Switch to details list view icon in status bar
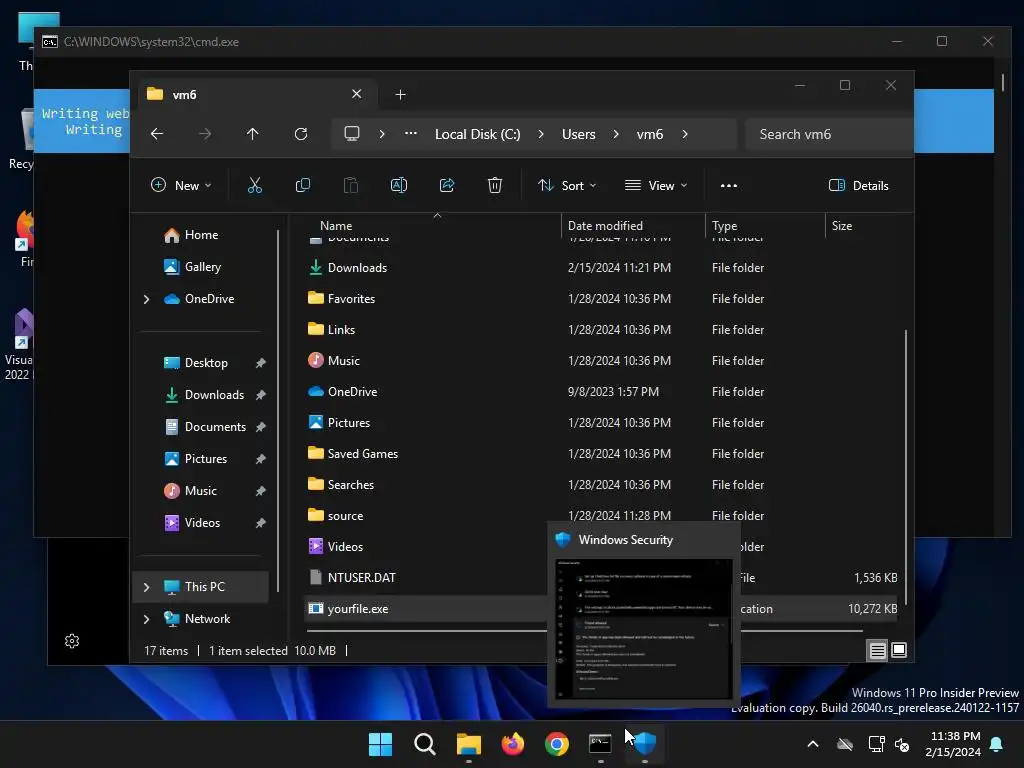Screen dimensions: 1024x768 [877, 650]
